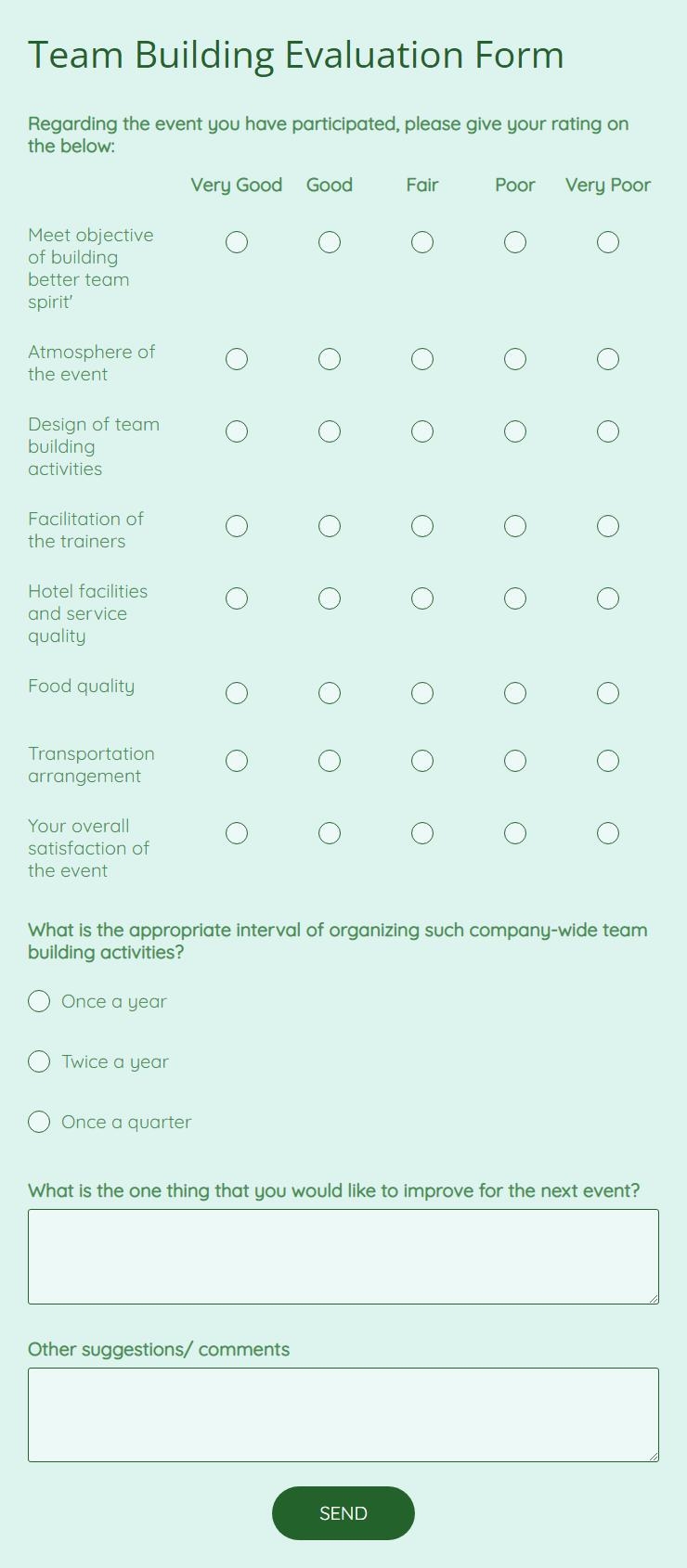Rate 'Hotel facilities and service quality' as Fair
This screenshot has width=687, height=1568.
tap(422, 598)
